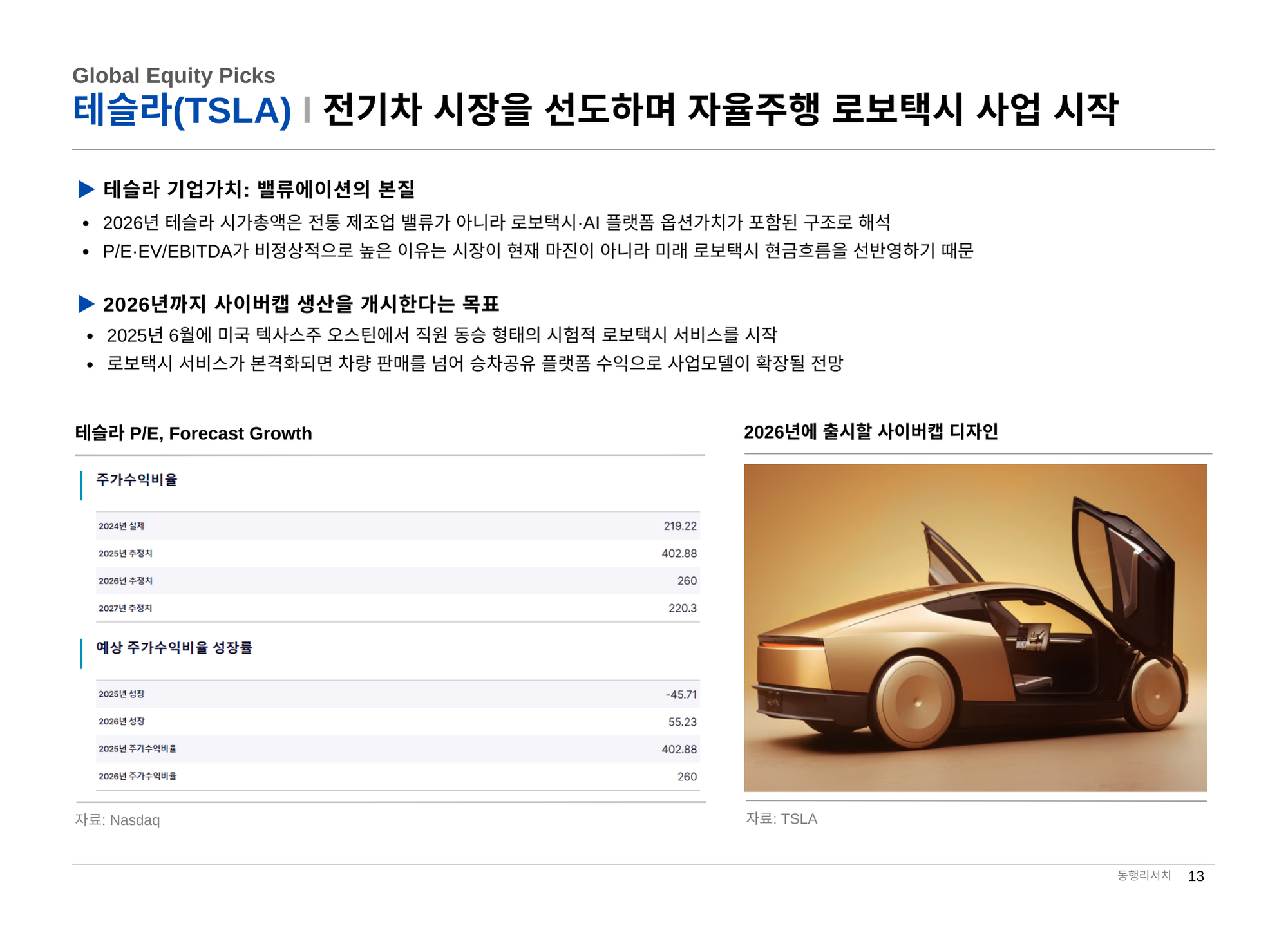Select the 2026년 추정치 row label
Viewport: 1288px width, 926px height.
[126, 581]
